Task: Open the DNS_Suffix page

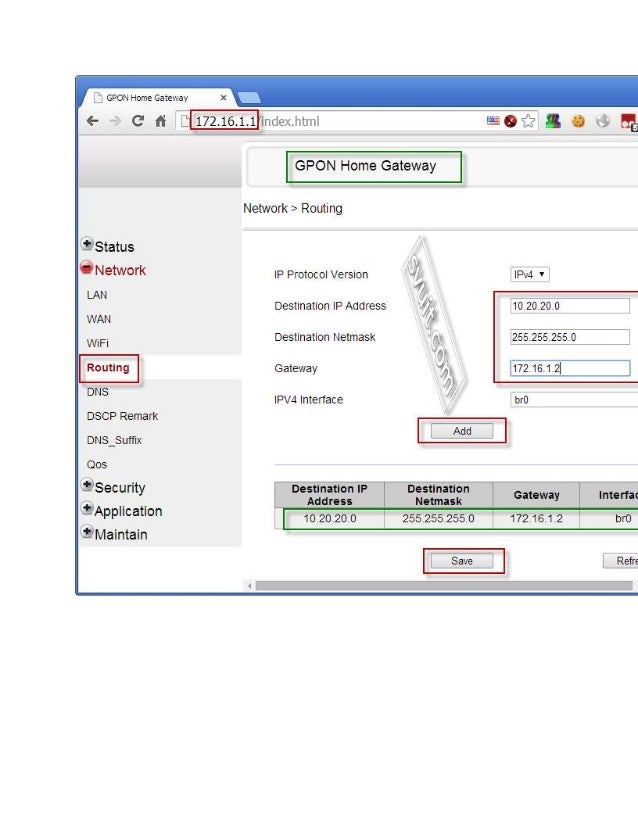Action: click(114, 440)
